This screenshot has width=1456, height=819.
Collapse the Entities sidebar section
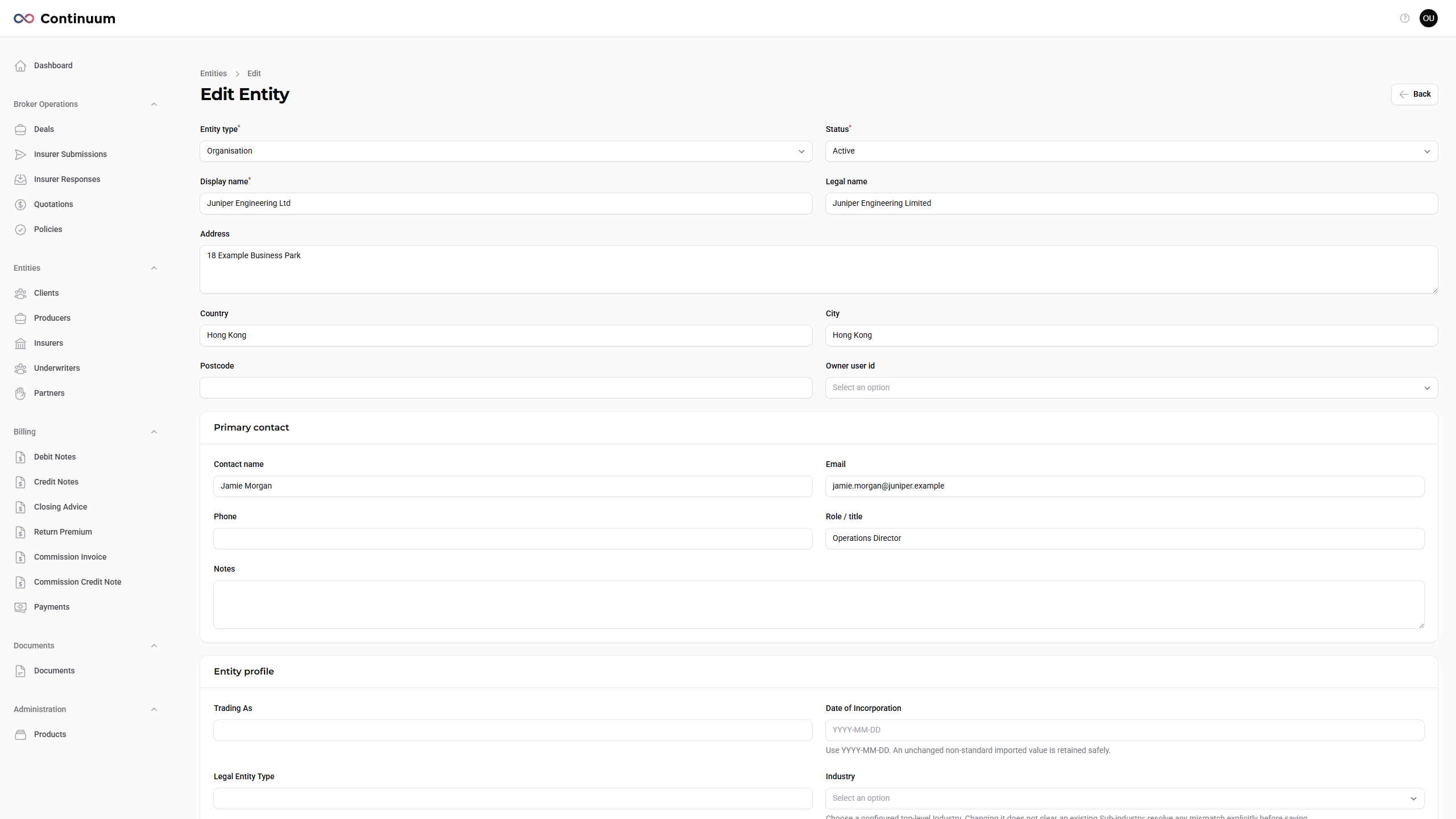154,268
